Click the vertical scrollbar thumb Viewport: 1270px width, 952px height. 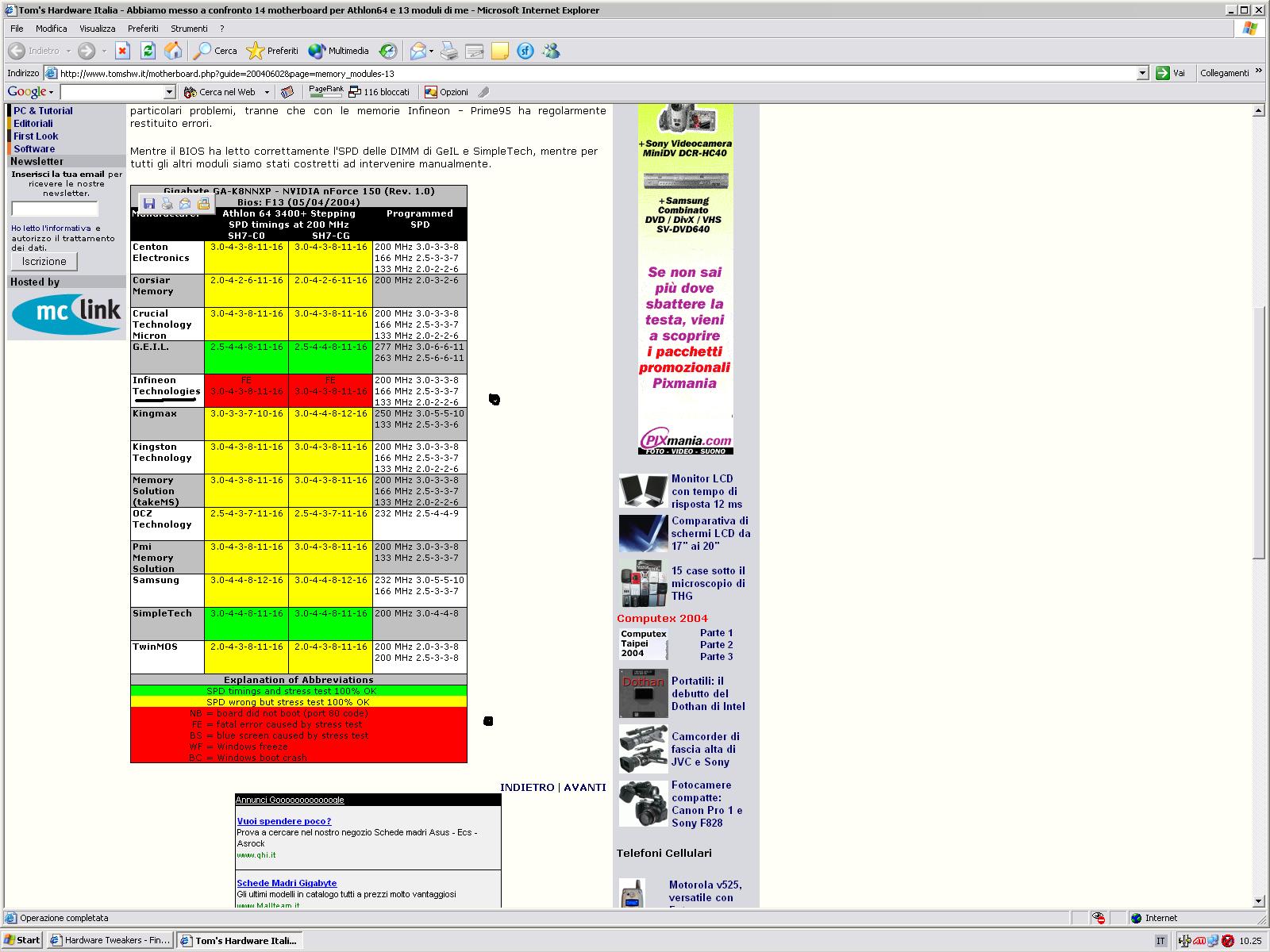coord(1258,433)
